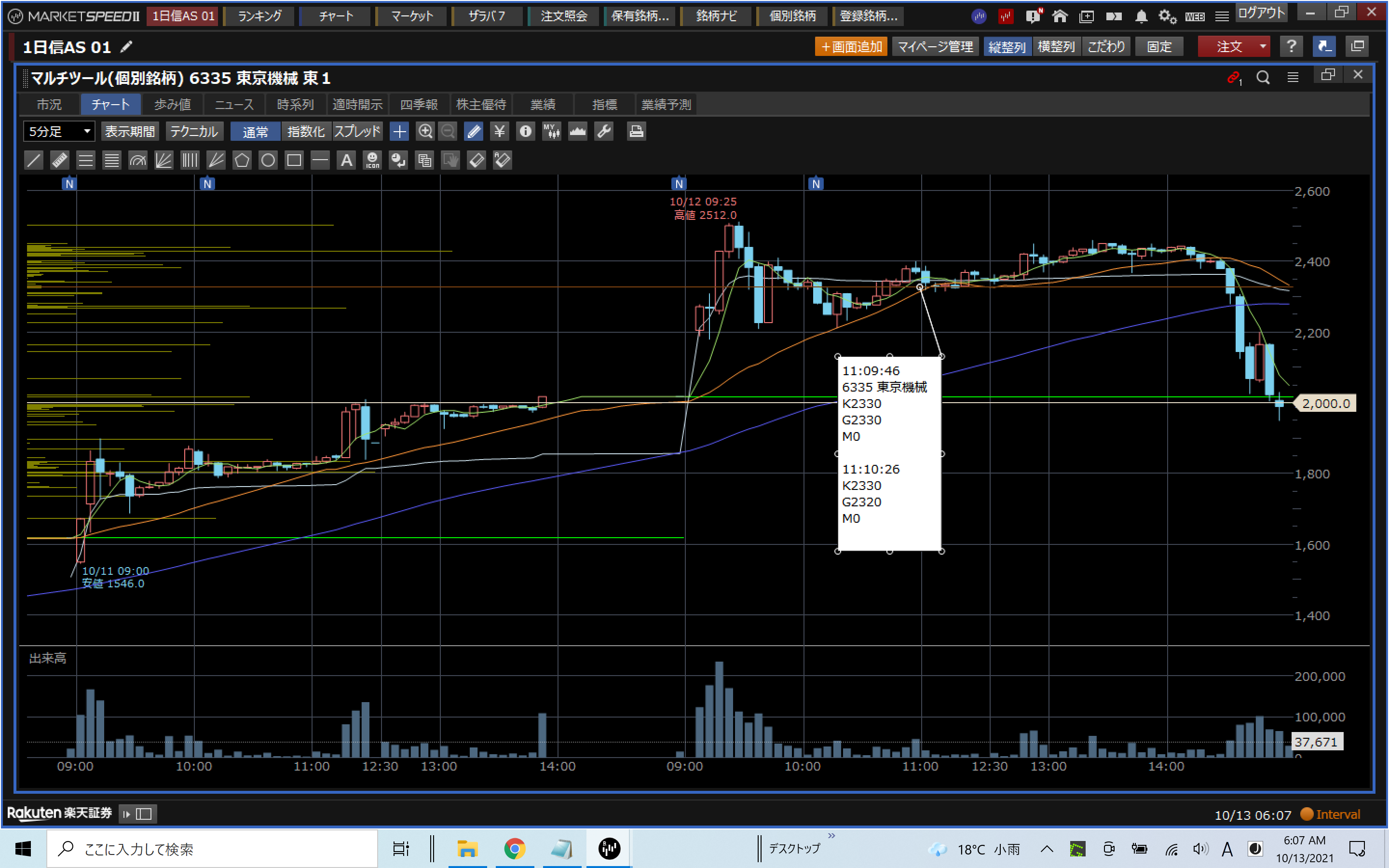This screenshot has width=1389, height=868.
Task: Click the eraser tool icon
Action: click(477, 160)
